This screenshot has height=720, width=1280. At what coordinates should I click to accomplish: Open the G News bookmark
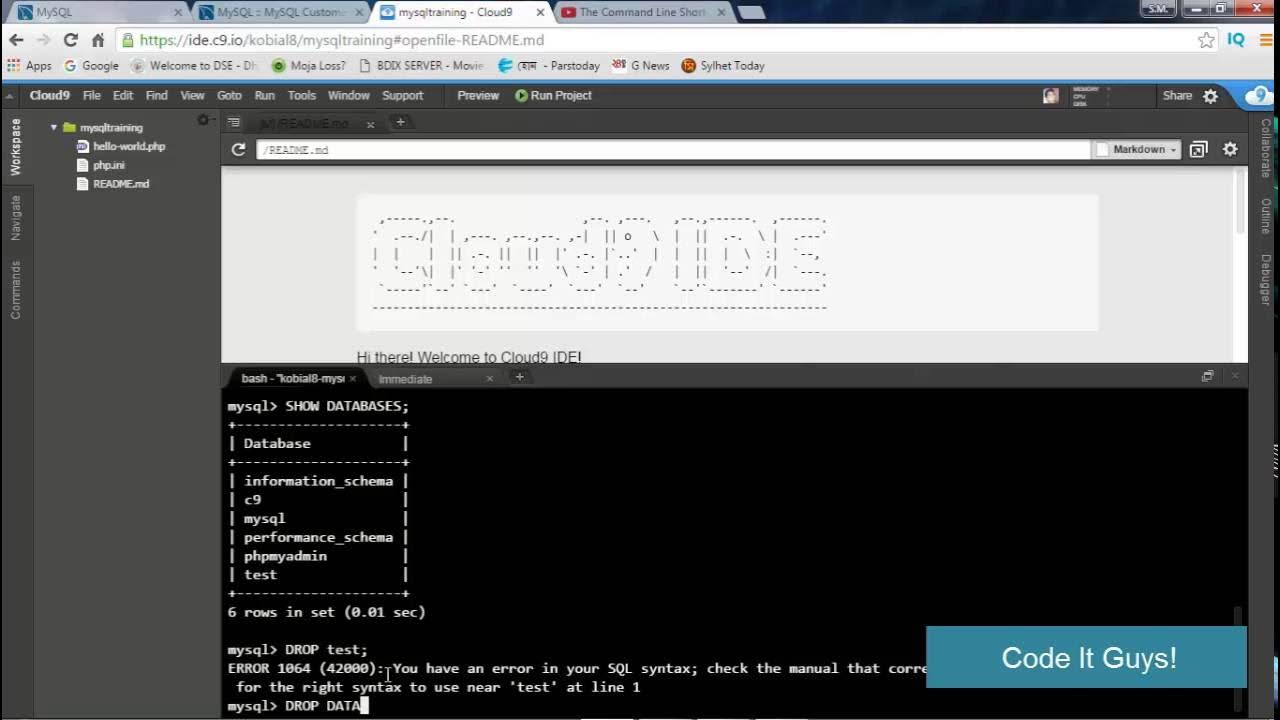click(642, 66)
